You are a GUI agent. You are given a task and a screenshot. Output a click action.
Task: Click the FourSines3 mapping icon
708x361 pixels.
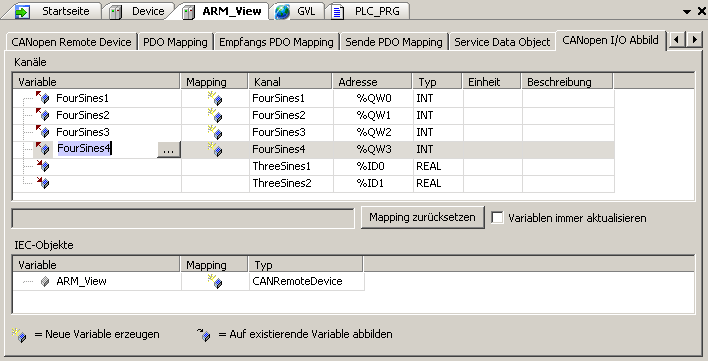[x=215, y=133]
